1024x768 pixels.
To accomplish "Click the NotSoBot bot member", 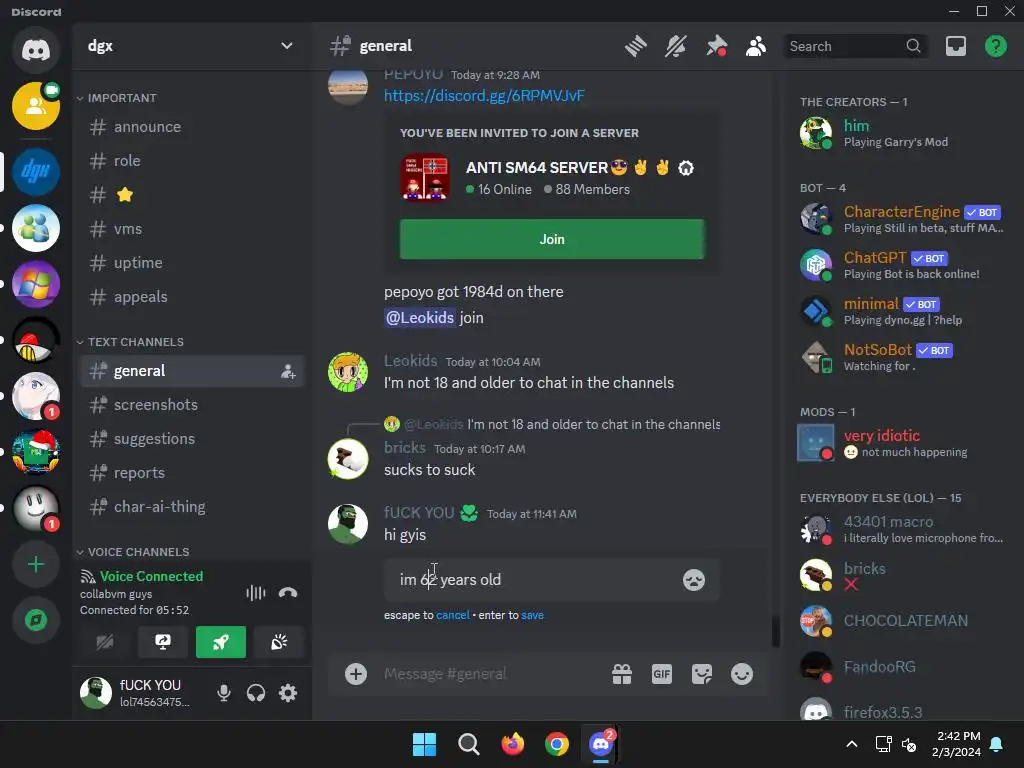I will click(x=900, y=357).
